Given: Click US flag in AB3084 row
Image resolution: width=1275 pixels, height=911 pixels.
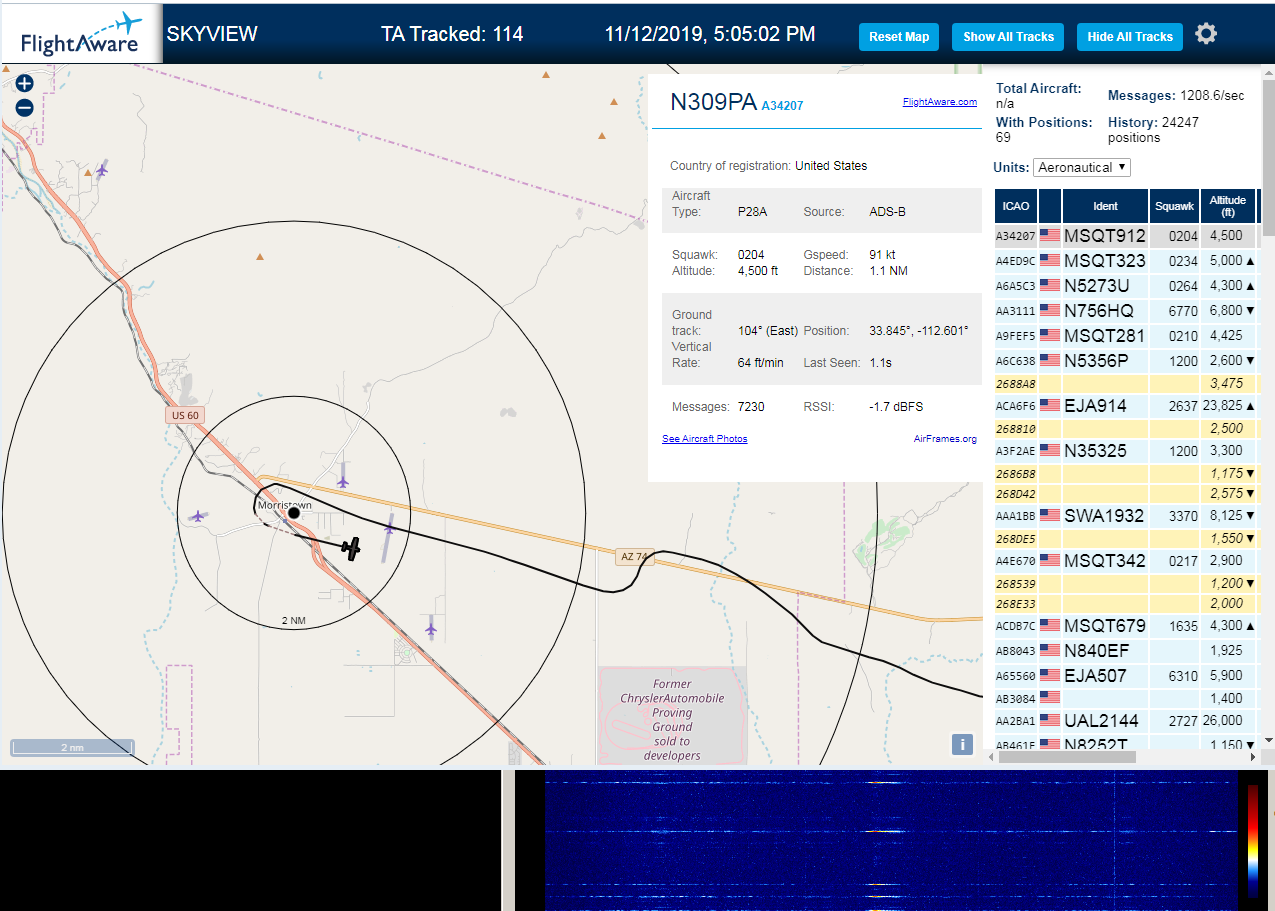Looking at the screenshot, I should click(1050, 697).
